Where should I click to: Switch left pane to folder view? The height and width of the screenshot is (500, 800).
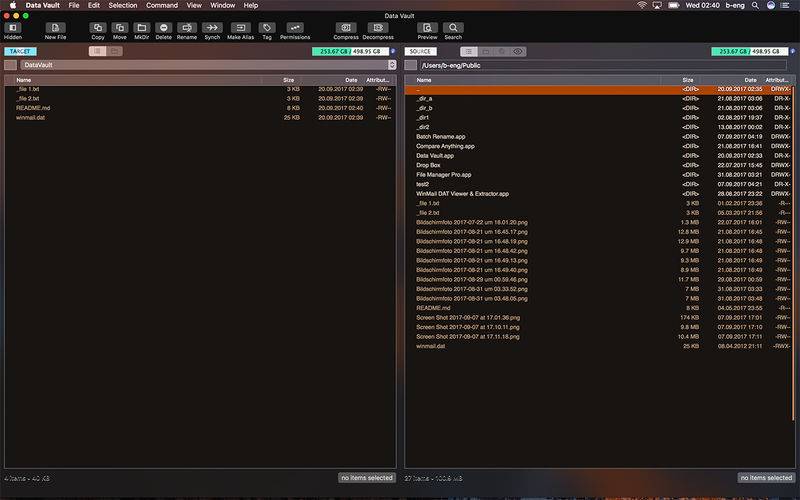[115, 51]
